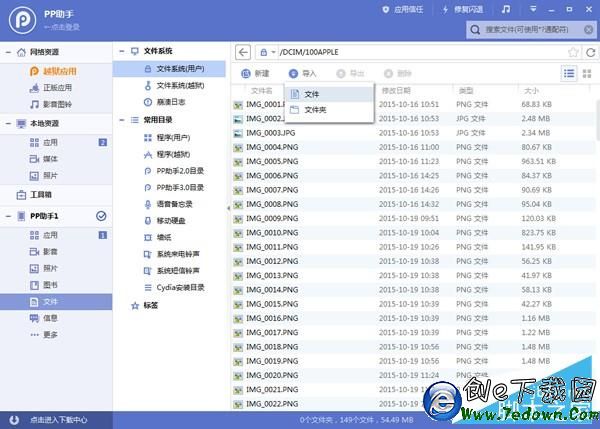Refresh the file list
The image size is (600, 429).
click(590, 52)
